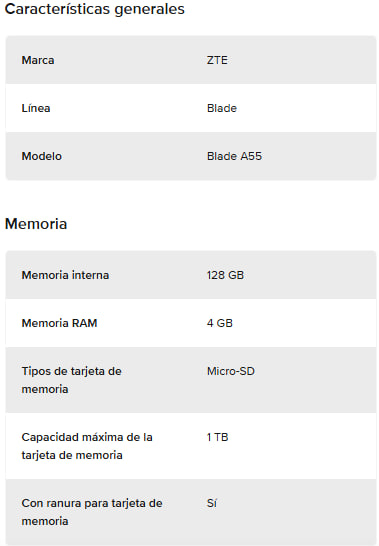379x546 pixels.
Task: Select the Modelo label
Action: [x=41, y=156]
